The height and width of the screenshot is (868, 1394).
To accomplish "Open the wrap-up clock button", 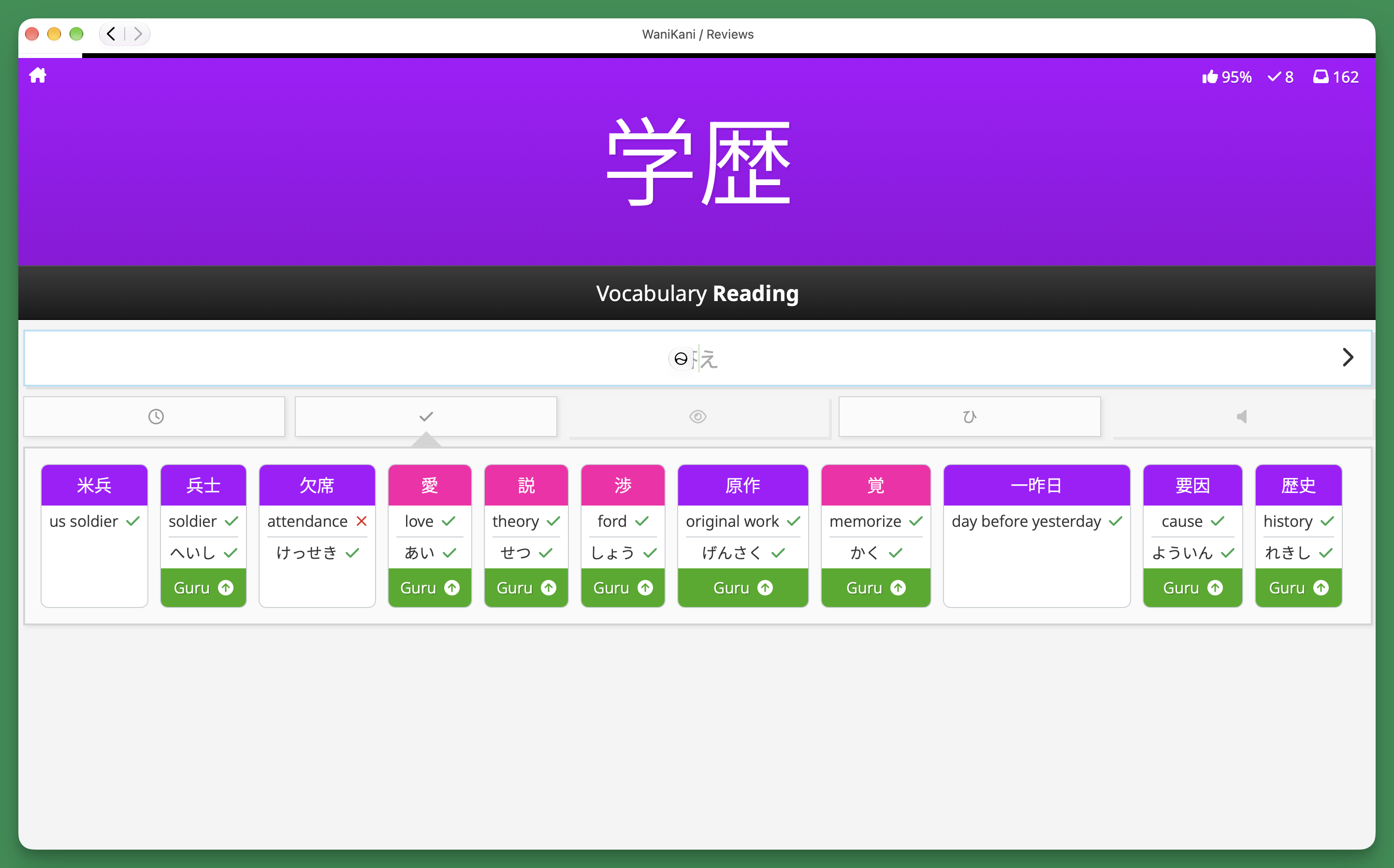I will pos(155,416).
